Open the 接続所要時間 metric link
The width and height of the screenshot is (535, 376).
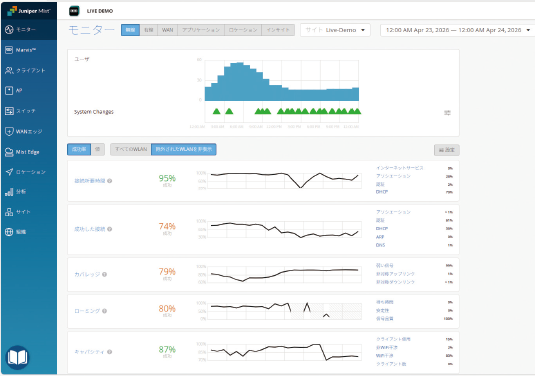click(90, 181)
